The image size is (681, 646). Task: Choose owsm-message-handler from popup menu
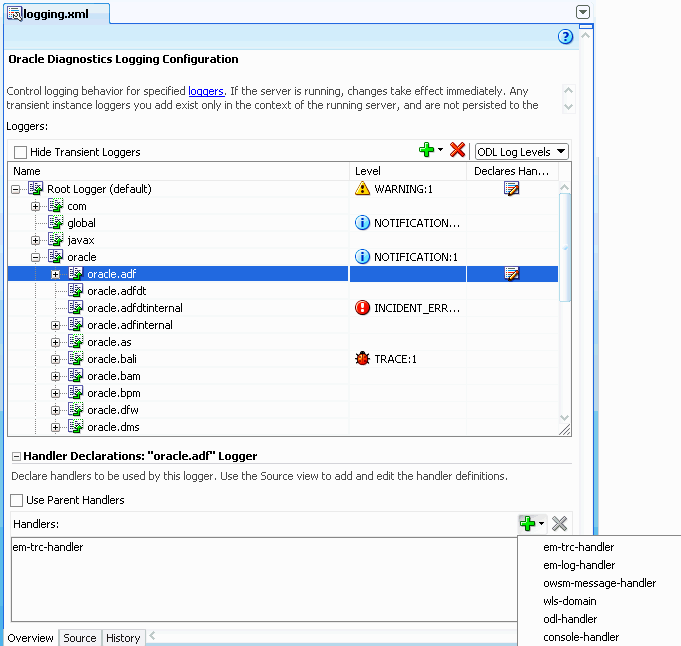pyautogui.click(x=599, y=583)
